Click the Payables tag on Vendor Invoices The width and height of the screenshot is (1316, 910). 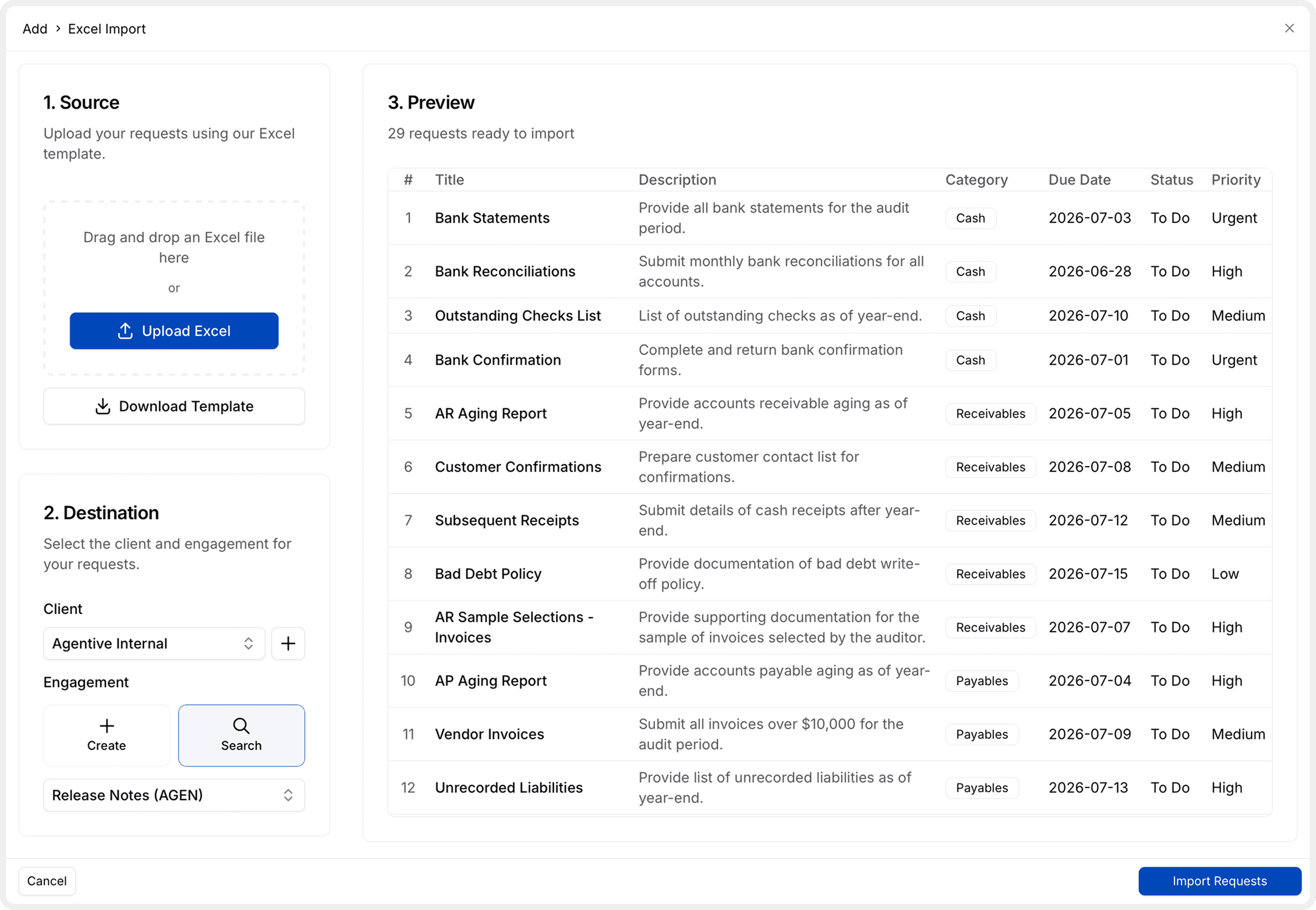coord(982,734)
